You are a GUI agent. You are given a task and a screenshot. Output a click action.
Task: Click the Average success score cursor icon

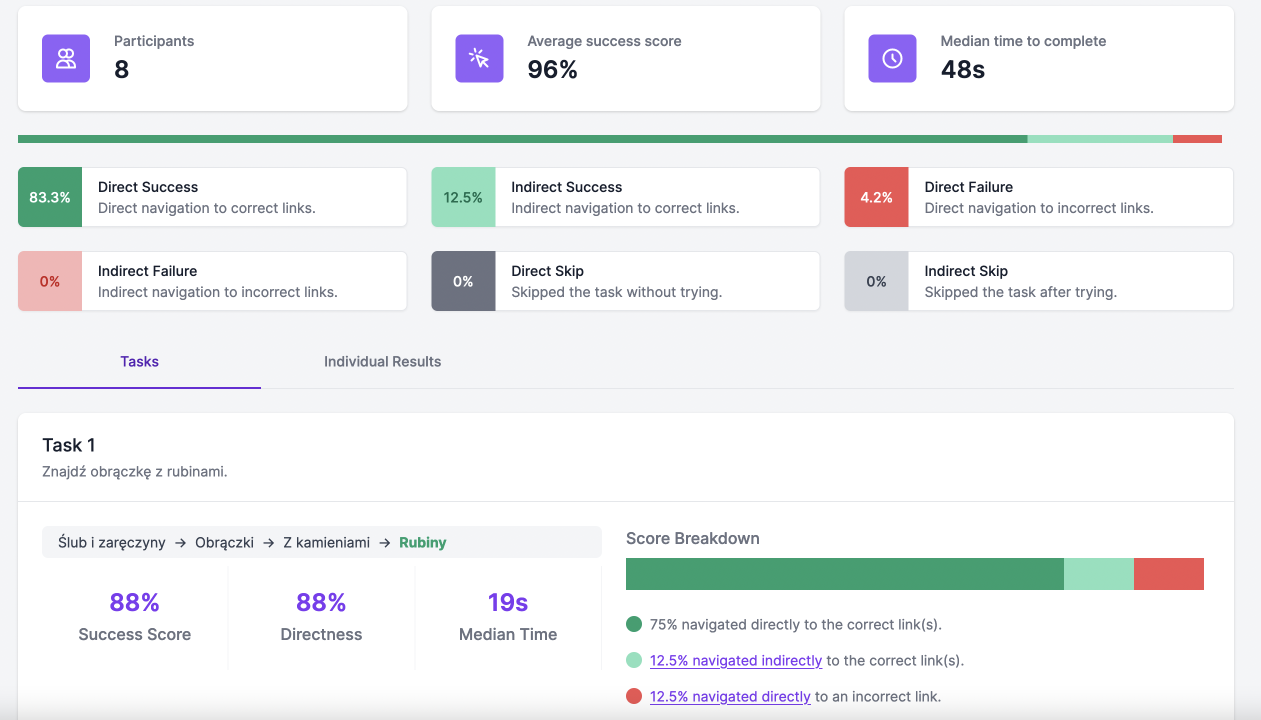click(x=479, y=58)
